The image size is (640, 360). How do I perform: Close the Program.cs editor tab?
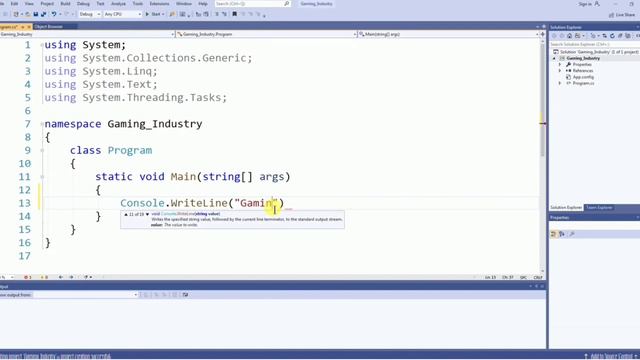(29, 27)
